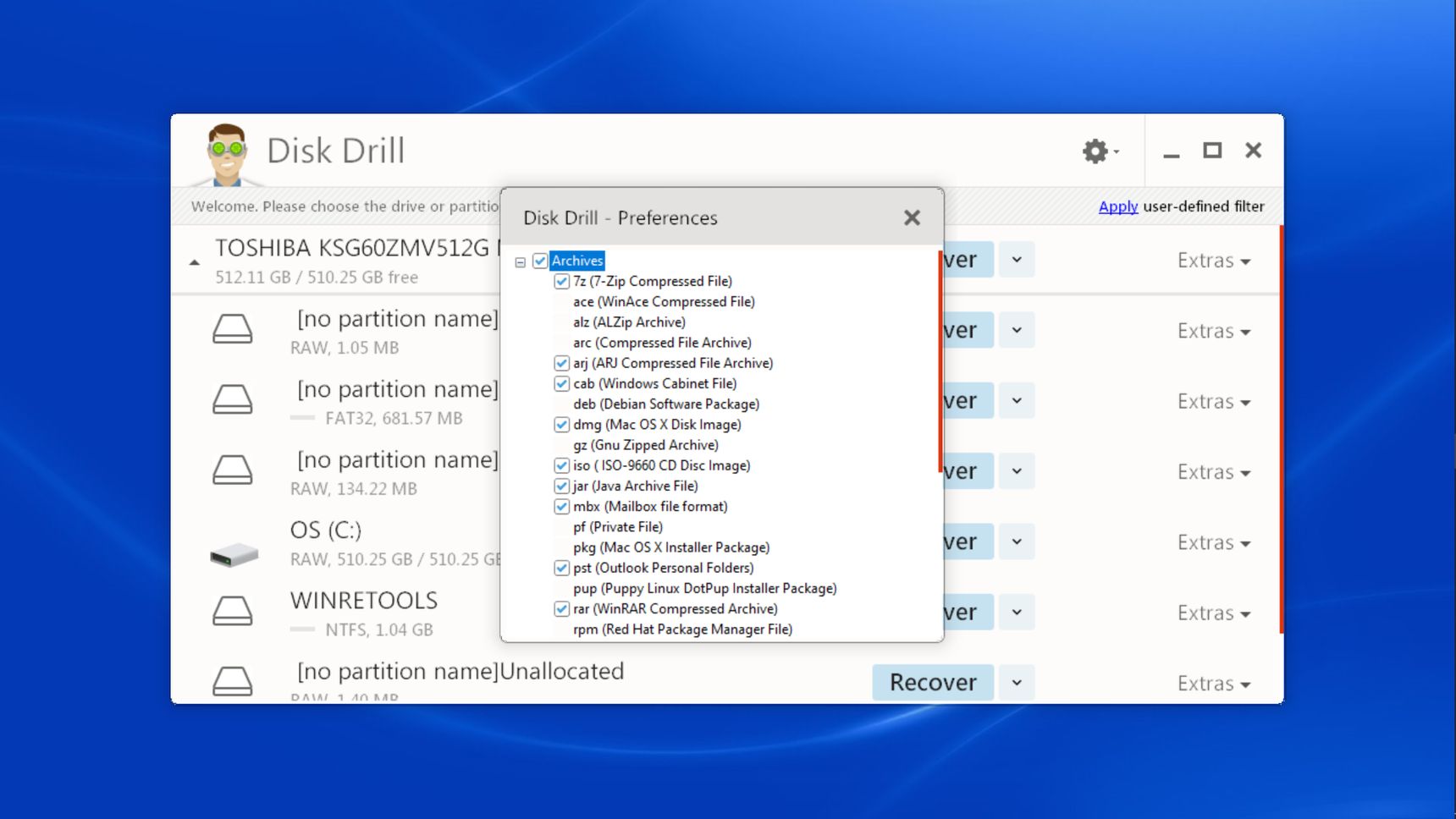Viewport: 1456px width, 819px height.
Task: Close the Preferences dialog
Action: tap(912, 217)
